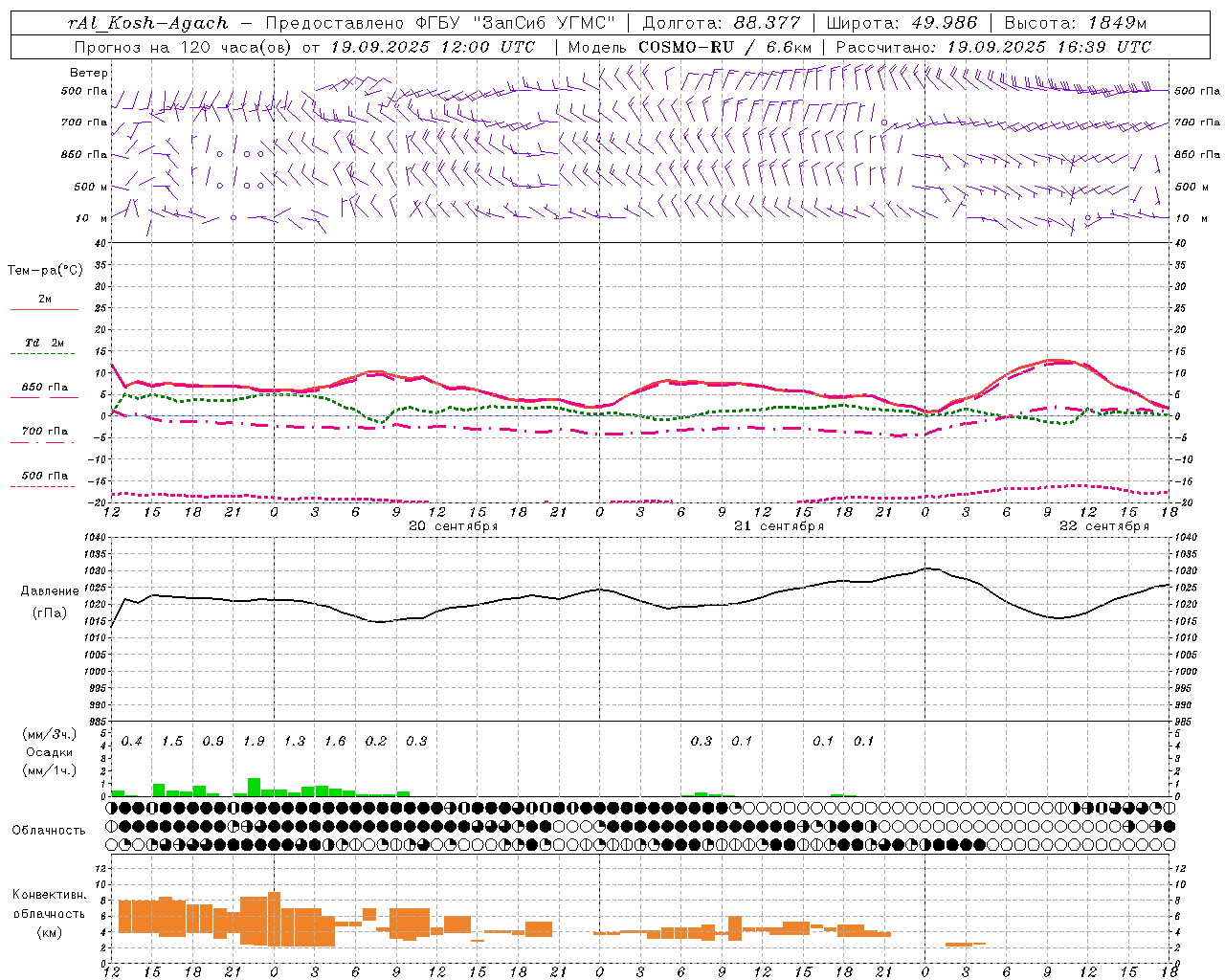Click the 1.3 precipitation amount

pyautogui.click(x=295, y=742)
